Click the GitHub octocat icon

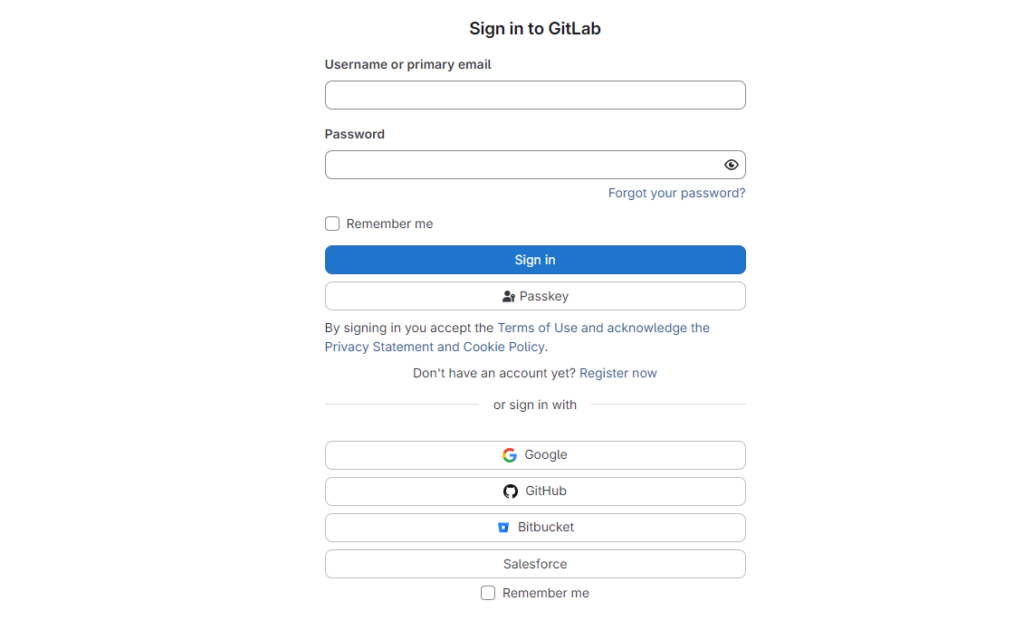point(511,491)
